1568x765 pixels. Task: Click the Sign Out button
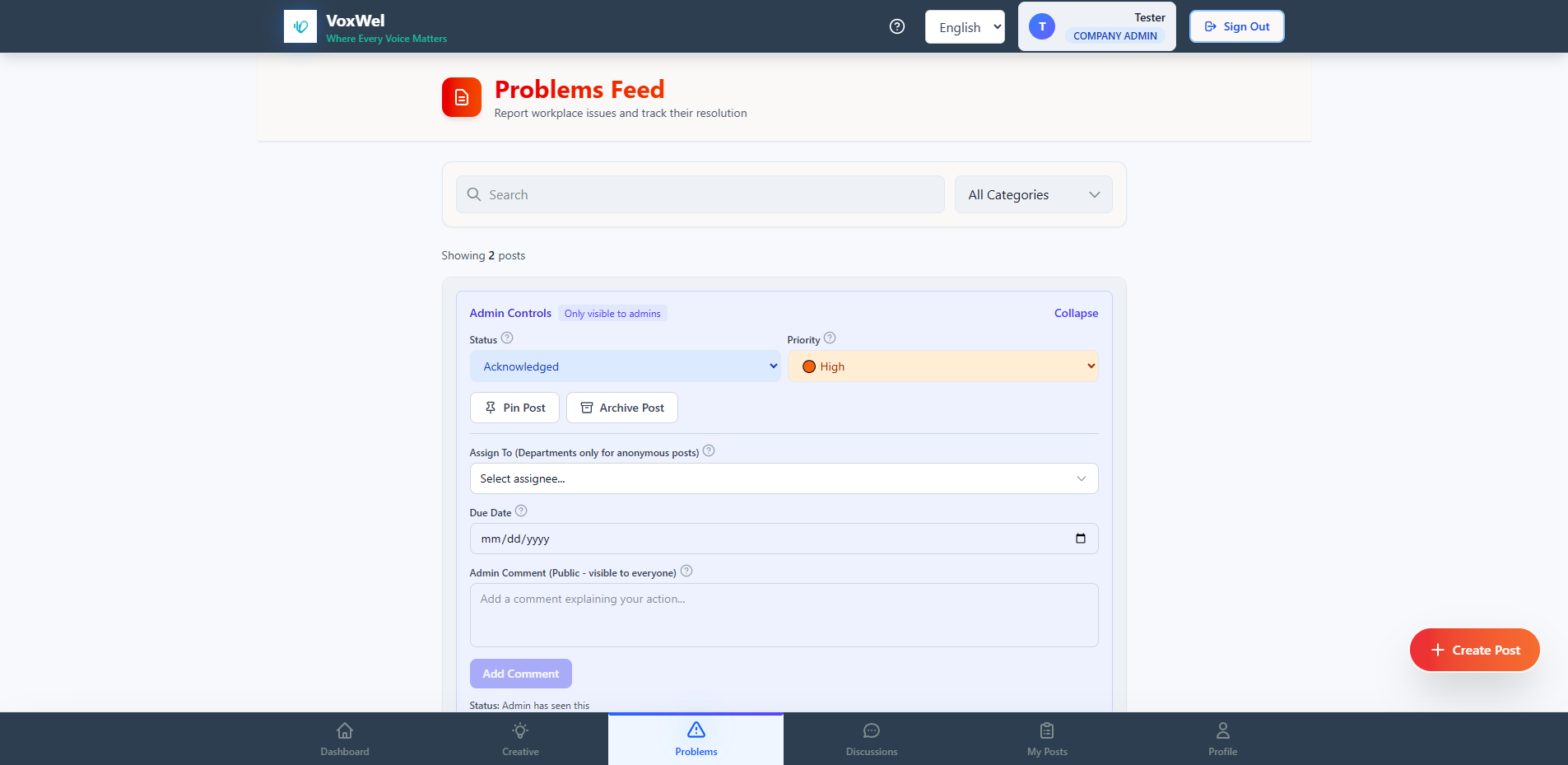click(1236, 26)
